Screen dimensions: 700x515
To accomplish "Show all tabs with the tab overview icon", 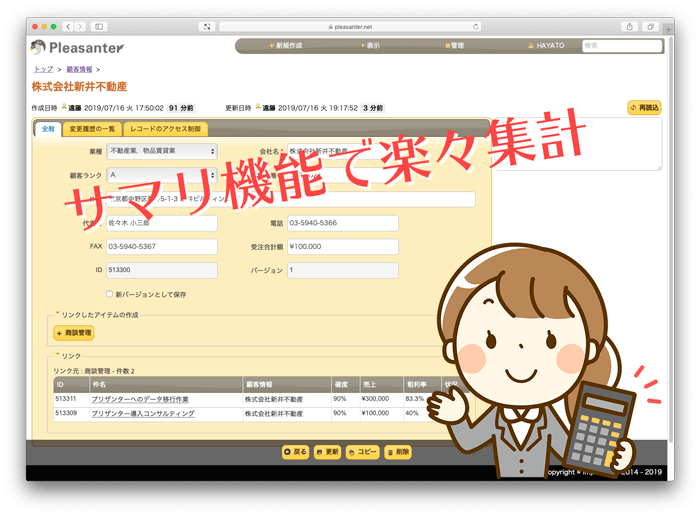I will coord(650,27).
